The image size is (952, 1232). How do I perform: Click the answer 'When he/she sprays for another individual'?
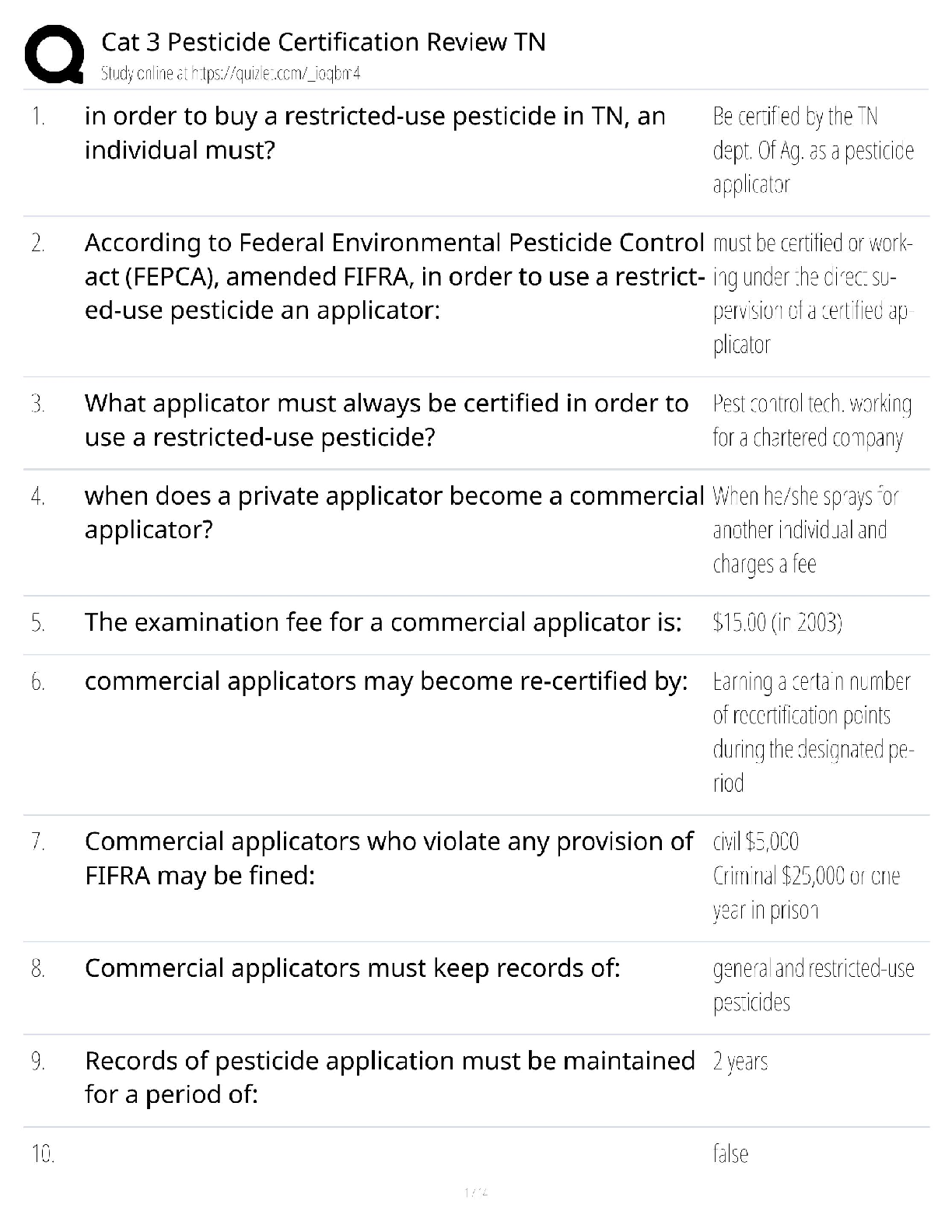point(804,530)
